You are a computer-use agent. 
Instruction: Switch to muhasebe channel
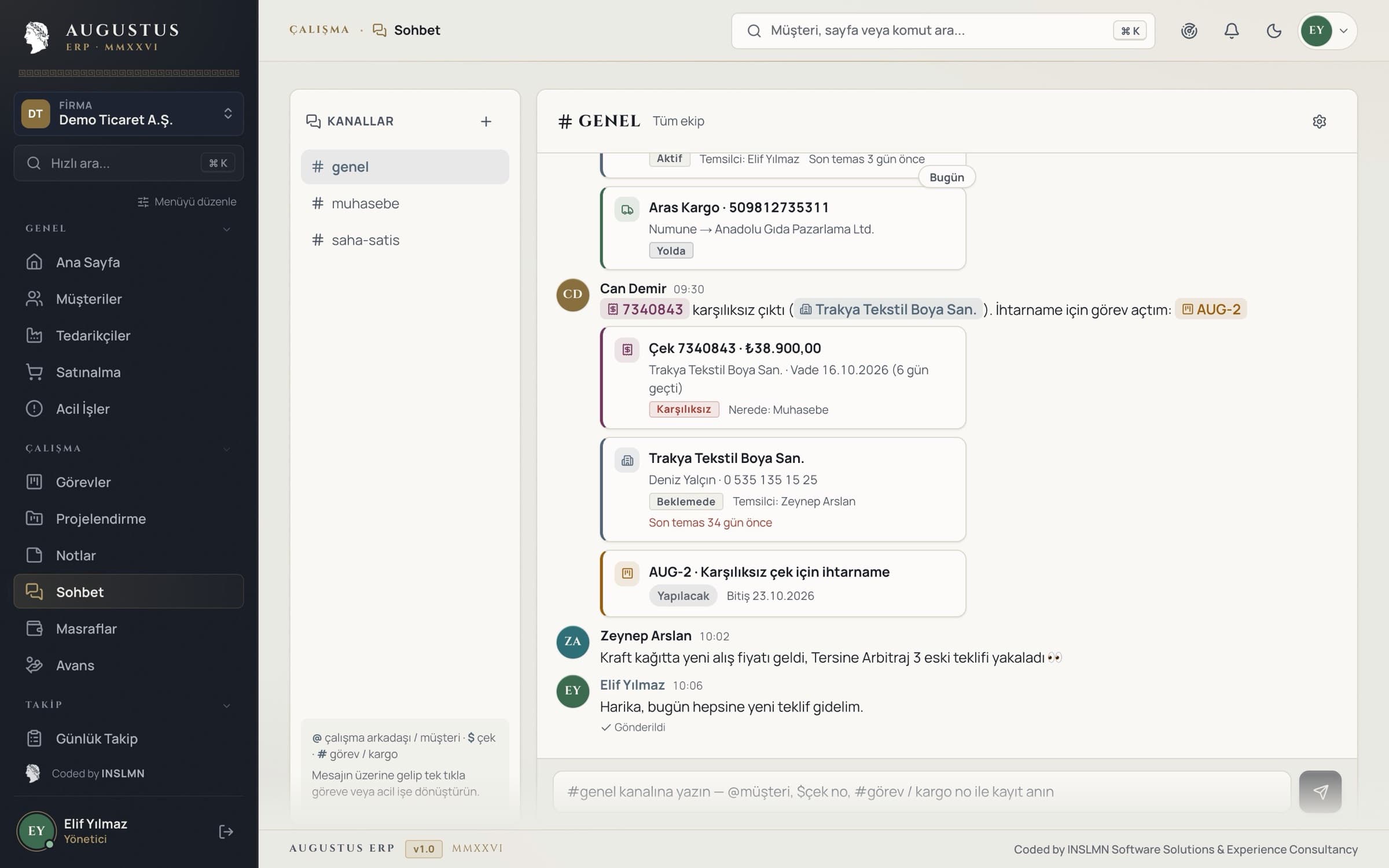[405, 203]
